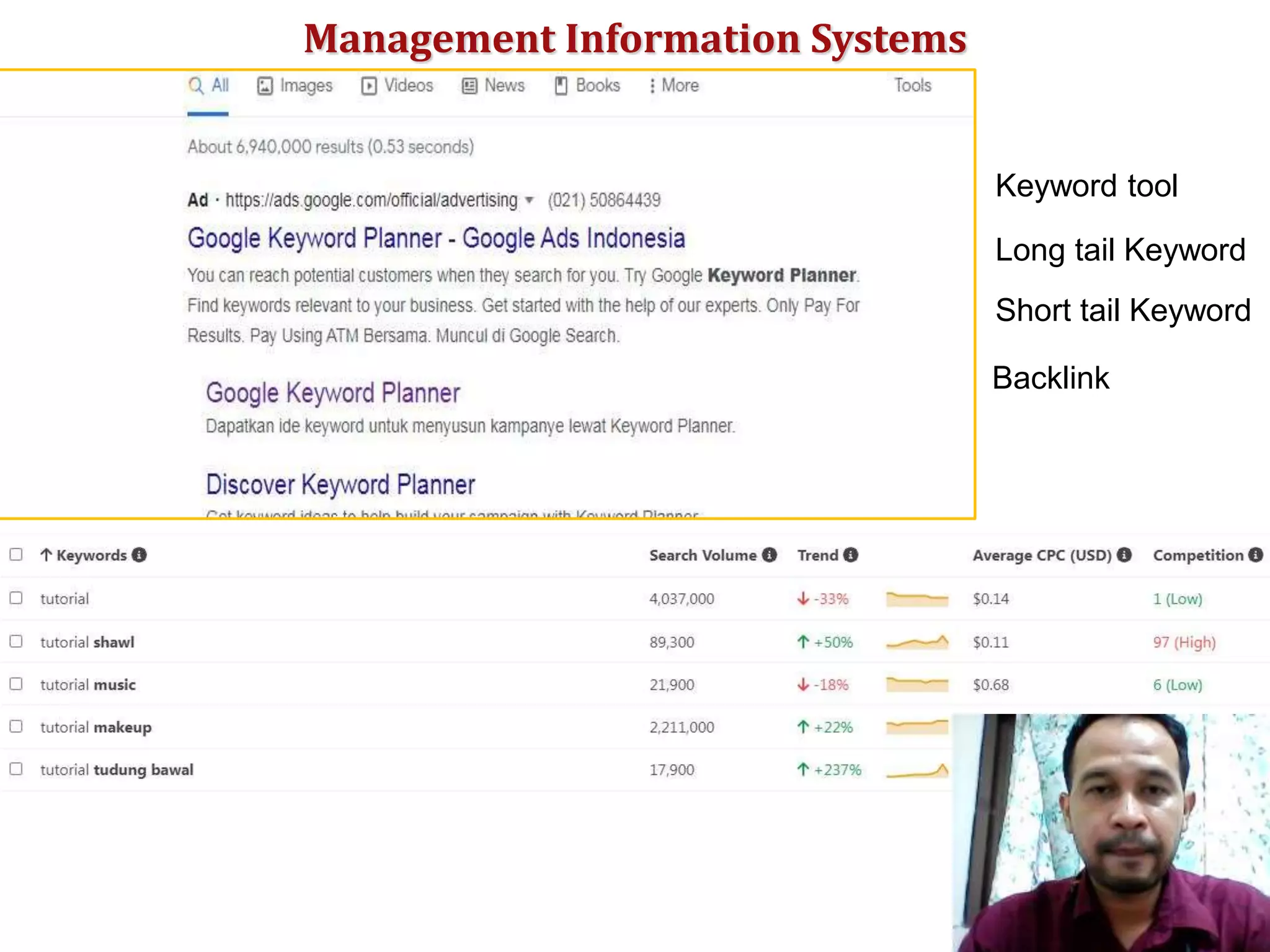This screenshot has height=952, width=1270.
Task: Click the ads.google.com ad URL
Action: coord(371,200)
